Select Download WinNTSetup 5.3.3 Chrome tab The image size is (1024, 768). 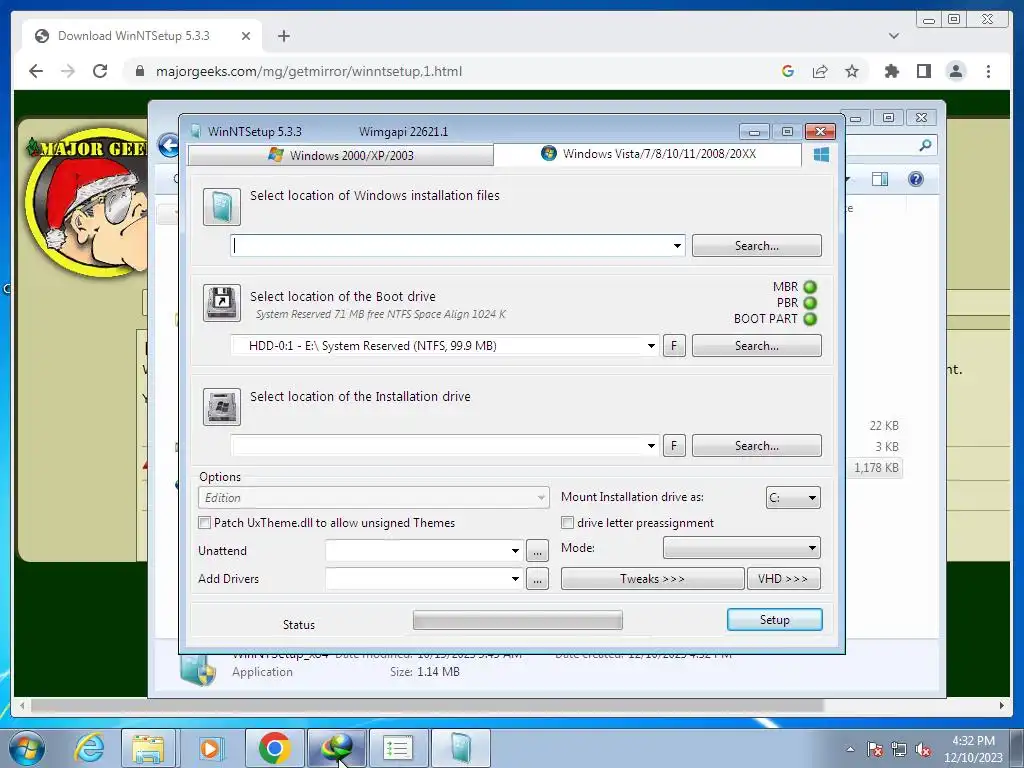tap(142, 36)
